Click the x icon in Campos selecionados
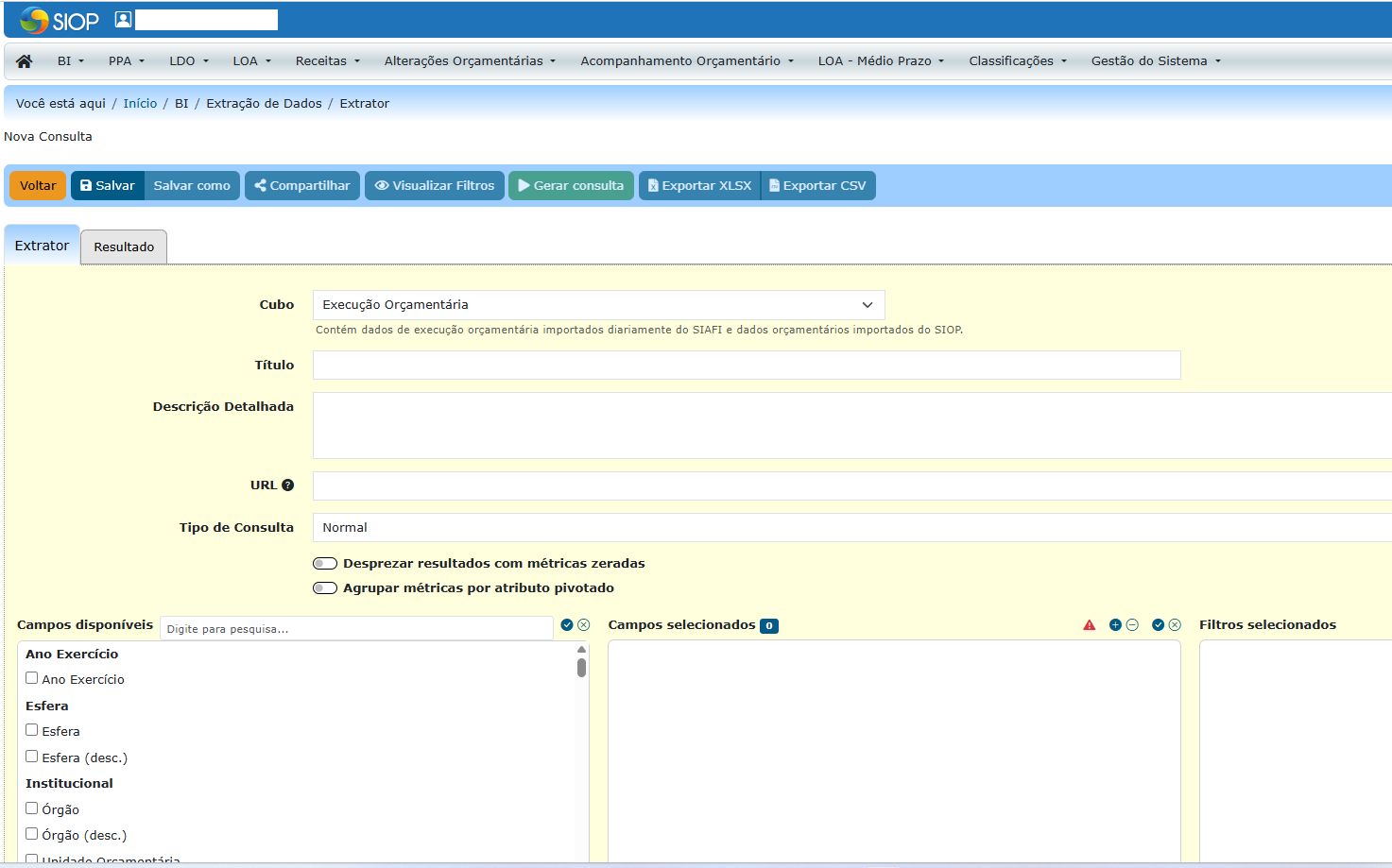Viewport: 1392px width, 868px height. pyautogui.click(x=1175, y=624)
